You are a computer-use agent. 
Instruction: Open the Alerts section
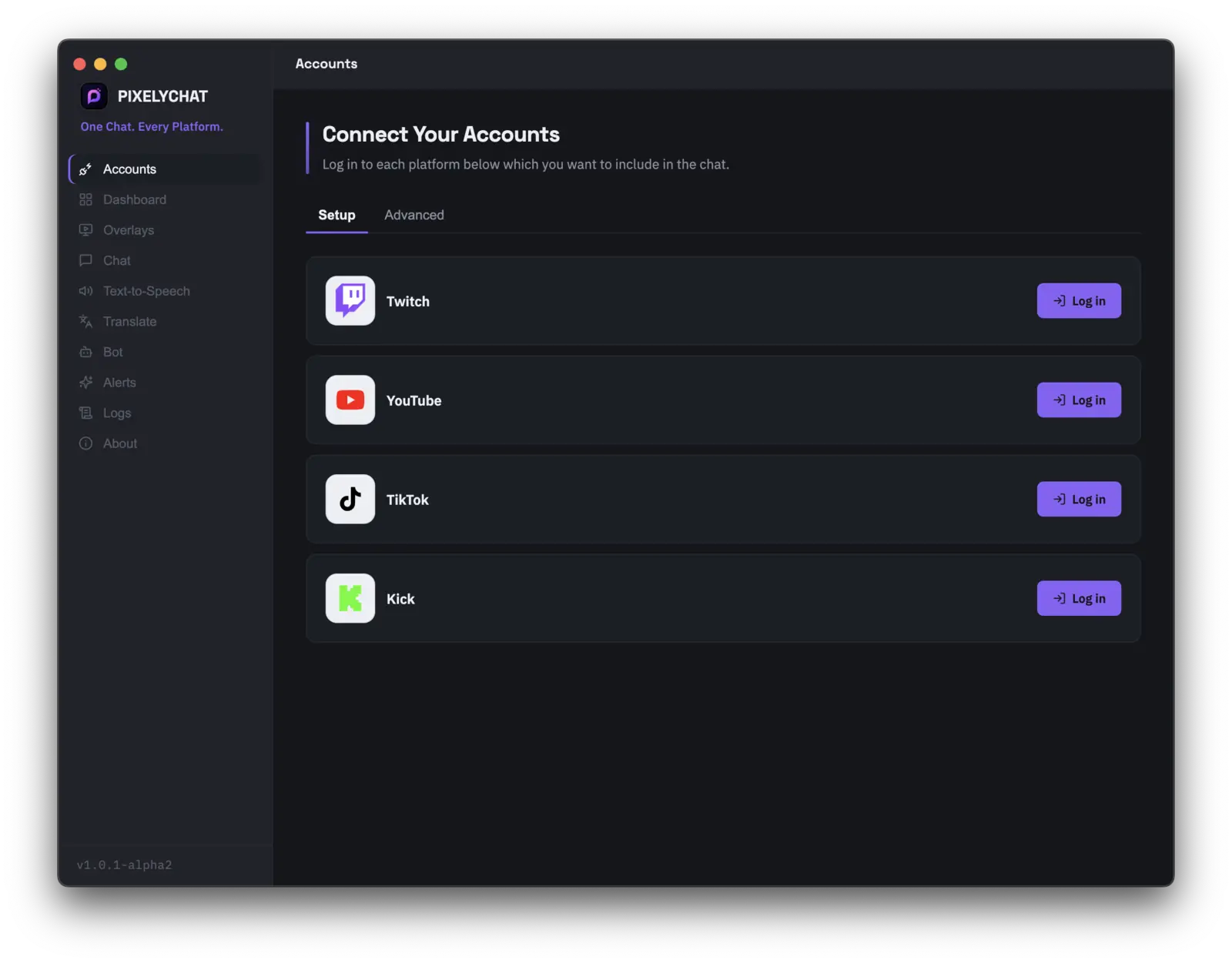[x=165, y=383]
